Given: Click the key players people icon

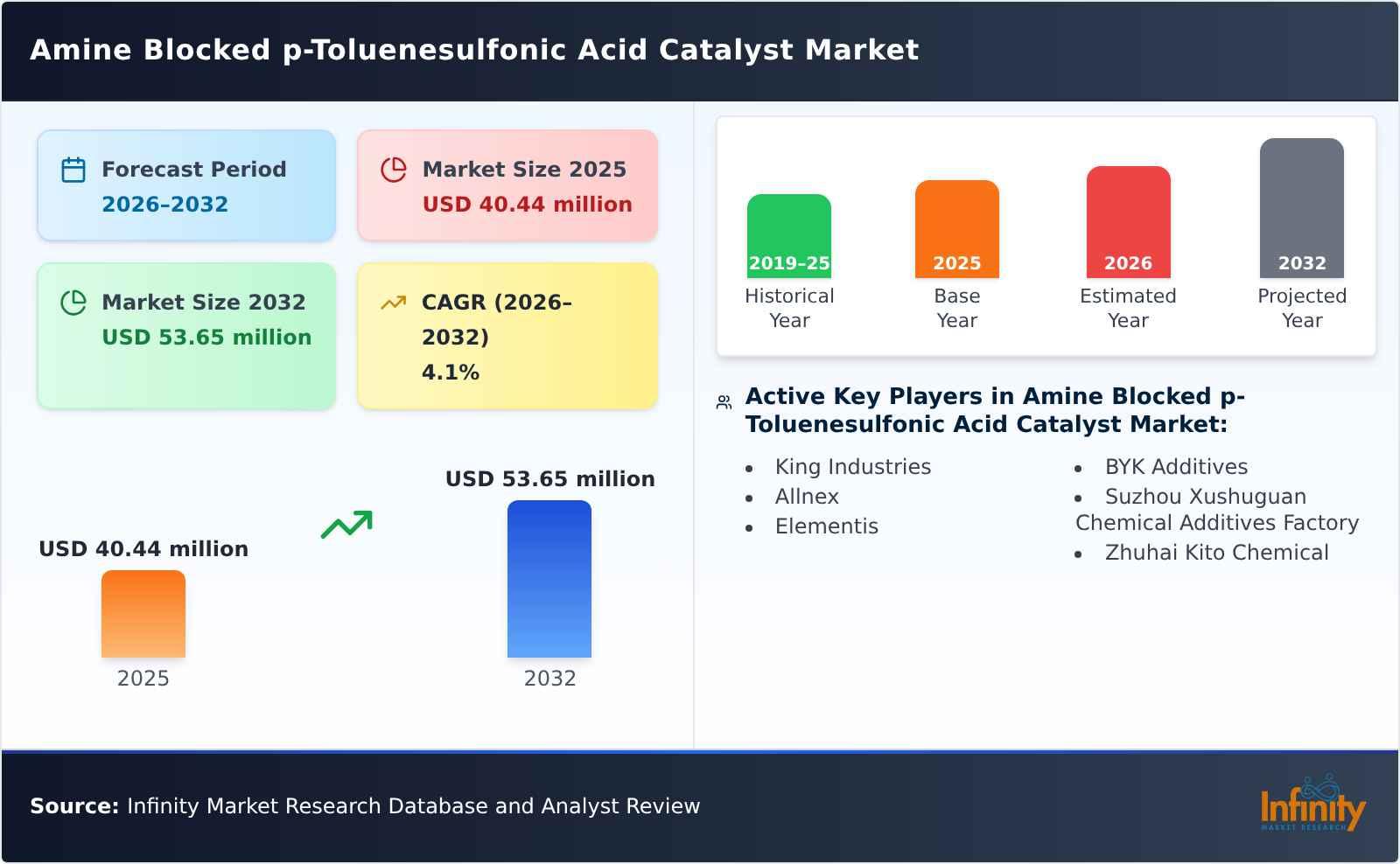Looking at the screenshot, I should click(723, 401).
